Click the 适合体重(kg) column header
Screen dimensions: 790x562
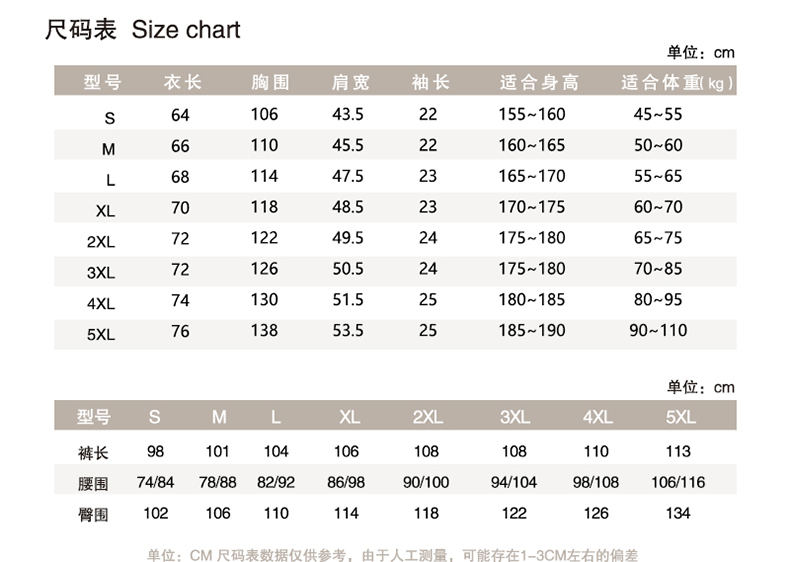pyautogui.click(x=677, y=82)
